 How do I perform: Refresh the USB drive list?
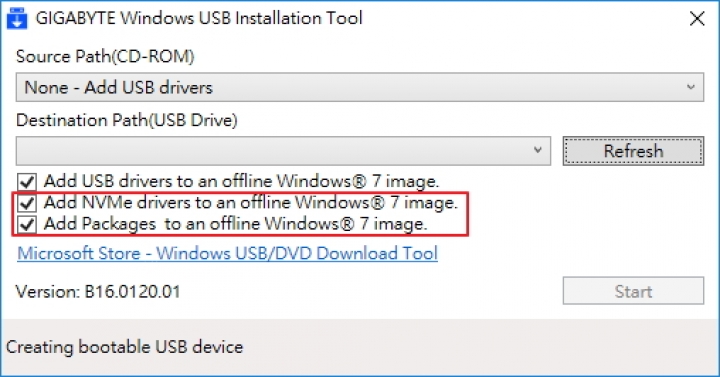coord(633,151)
